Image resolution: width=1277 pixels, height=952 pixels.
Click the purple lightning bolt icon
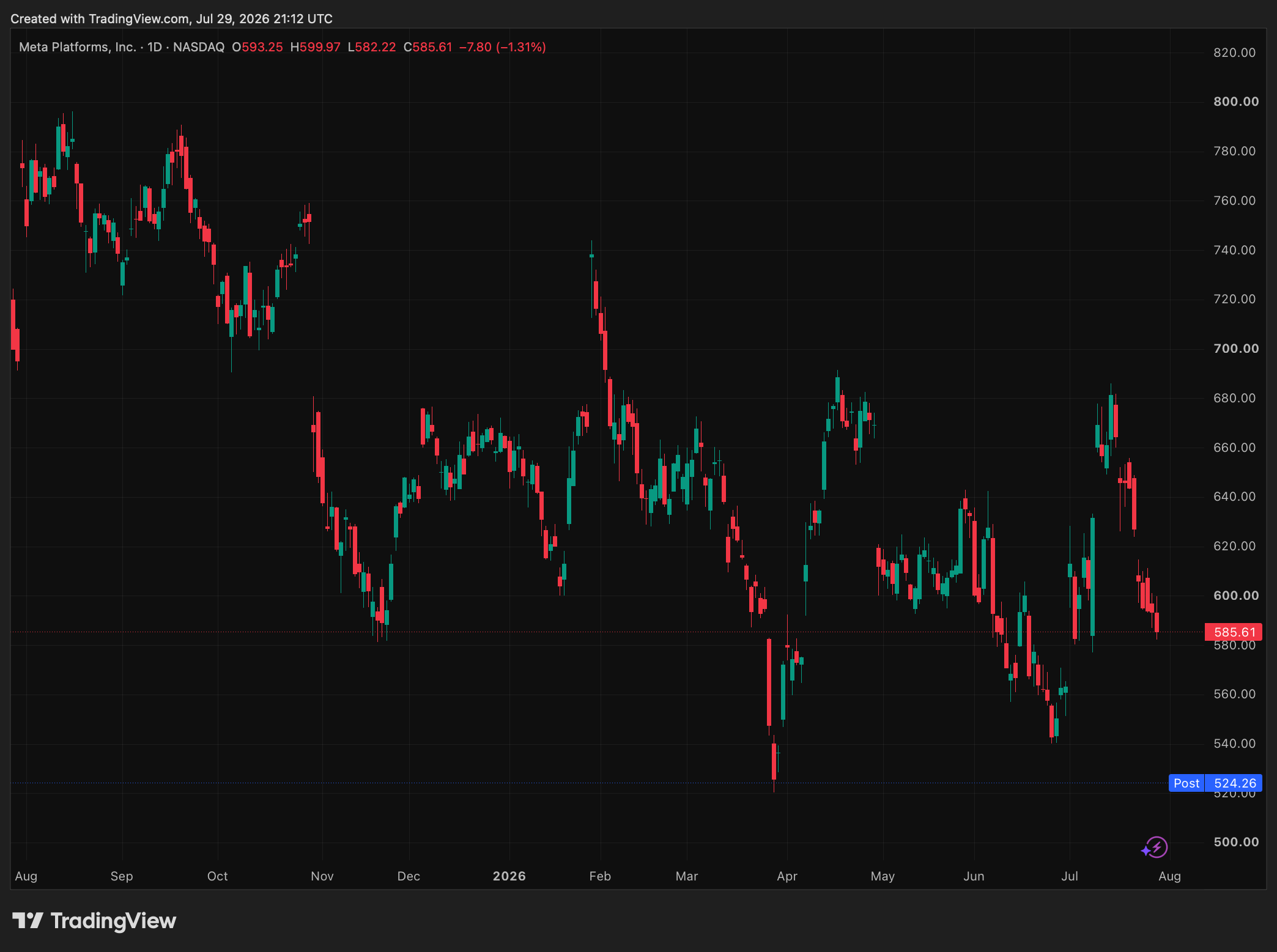[1155, 847]
